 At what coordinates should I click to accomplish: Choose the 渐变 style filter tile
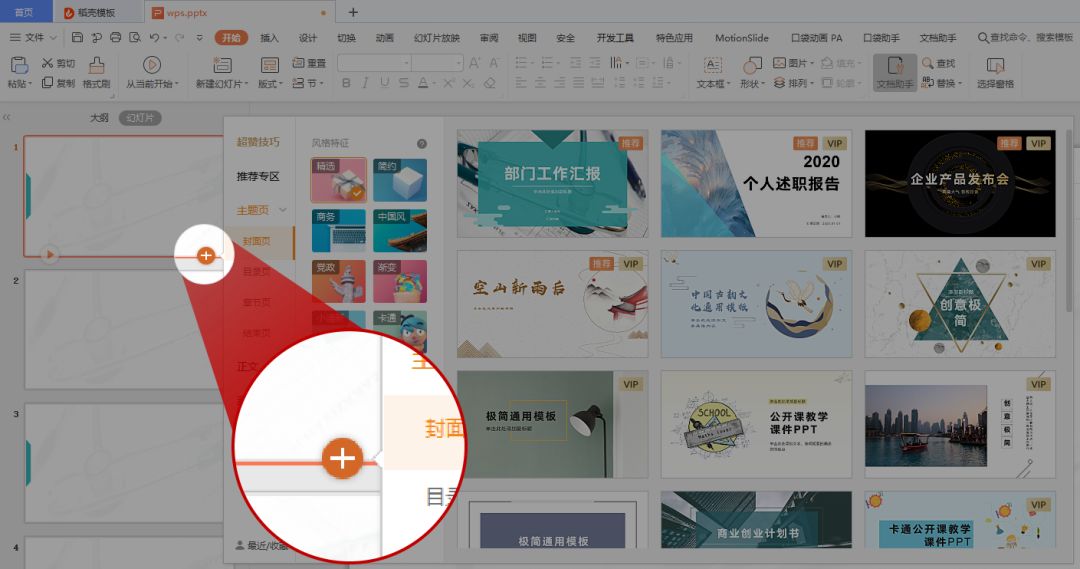(x=400, y=281)
